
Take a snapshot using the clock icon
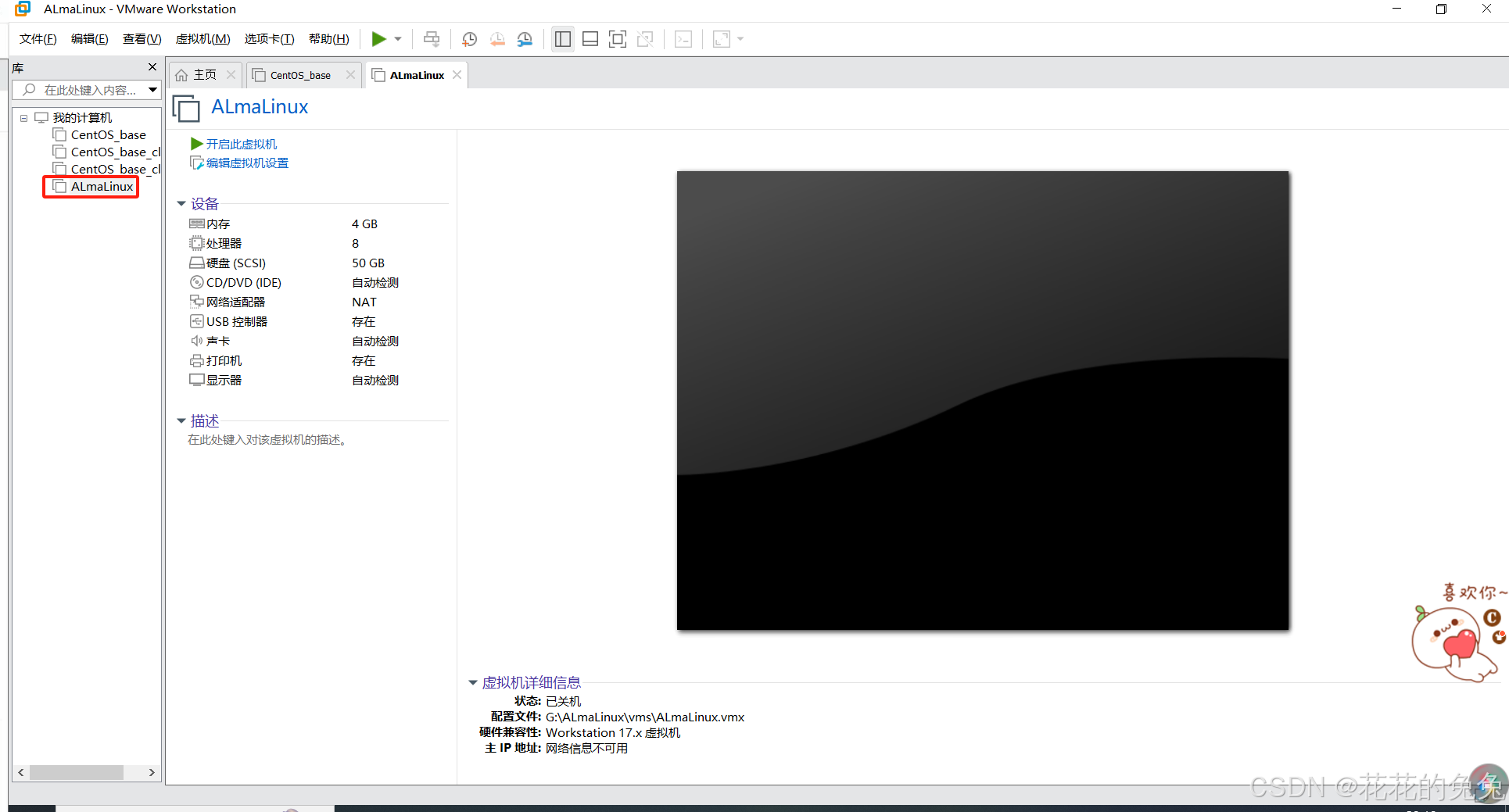pyautogui.click(x=469, y=39)
